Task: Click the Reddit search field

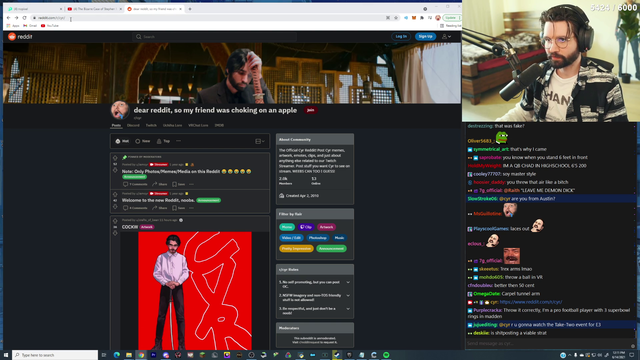Action: (x=214, y=37)
